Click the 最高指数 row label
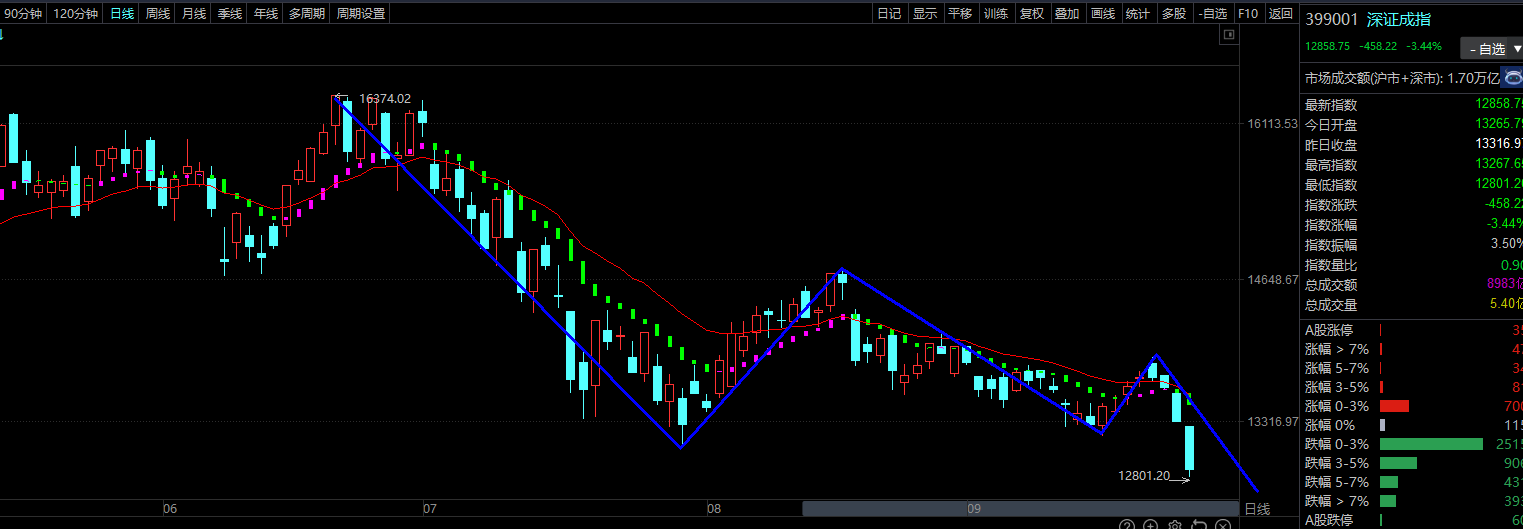The height and width of the screenshot is (529, 1523). [1331, 165]
